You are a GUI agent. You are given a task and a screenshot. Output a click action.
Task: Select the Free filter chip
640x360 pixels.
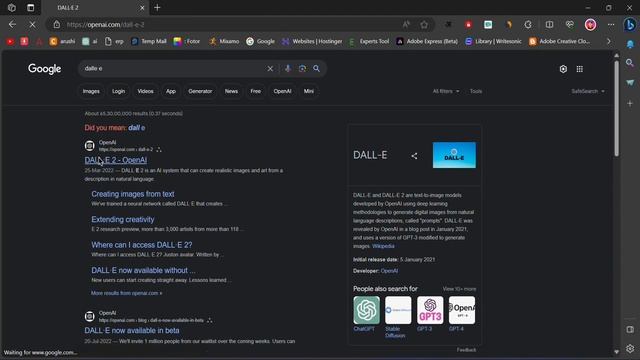click(x=256, y=91)
